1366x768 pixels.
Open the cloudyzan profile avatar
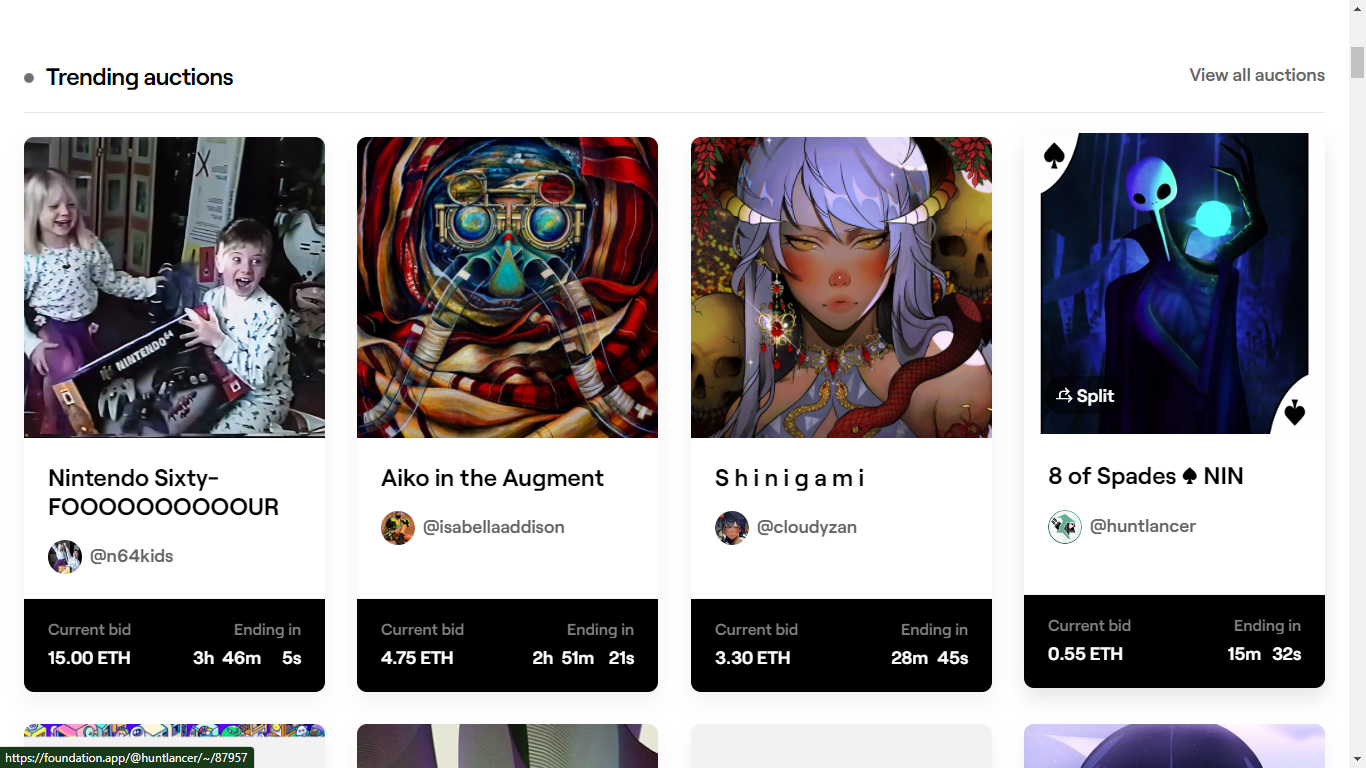pyautogui.click(x=732, y=527)
